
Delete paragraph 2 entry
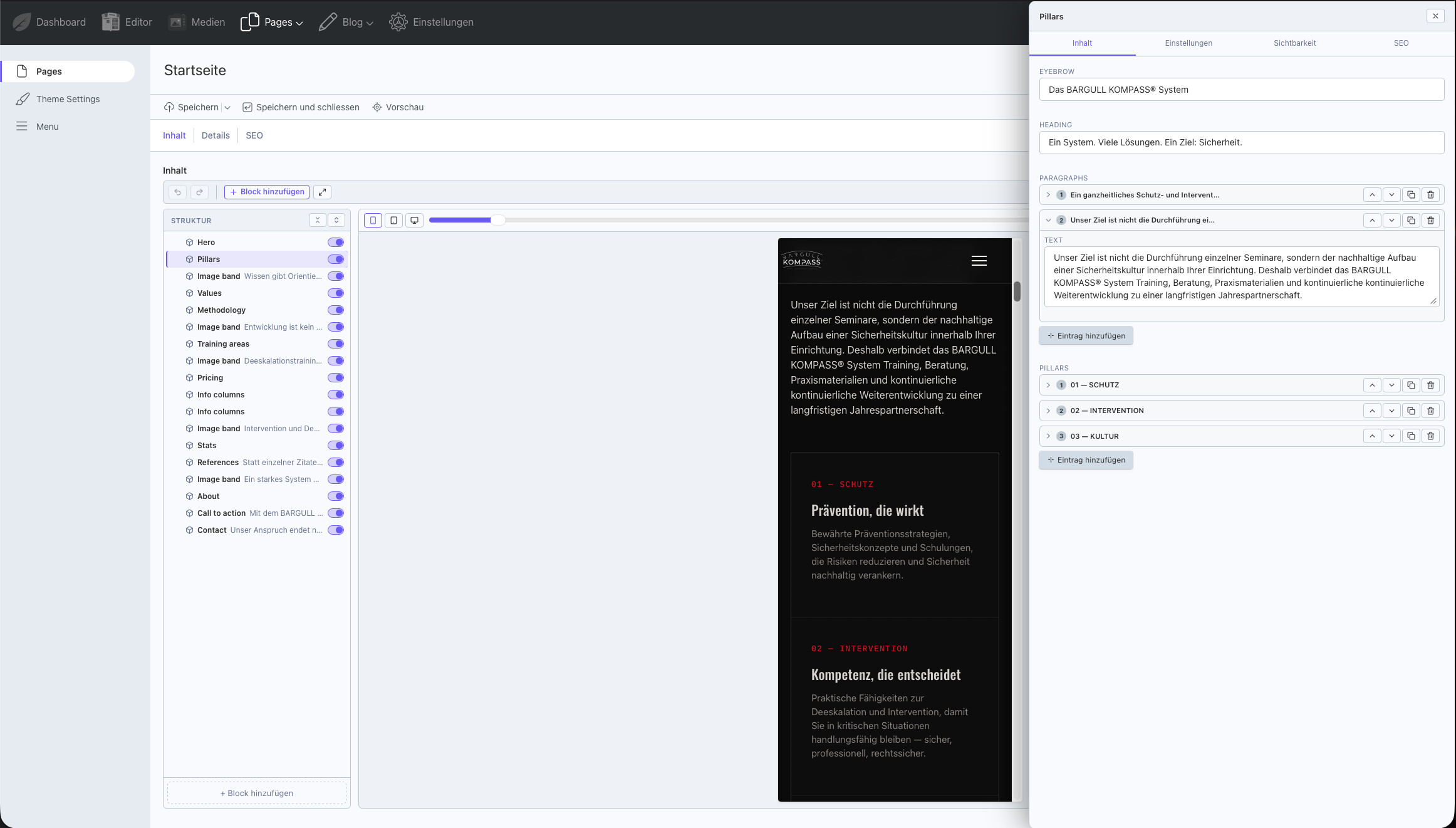tap(1430, 220)
